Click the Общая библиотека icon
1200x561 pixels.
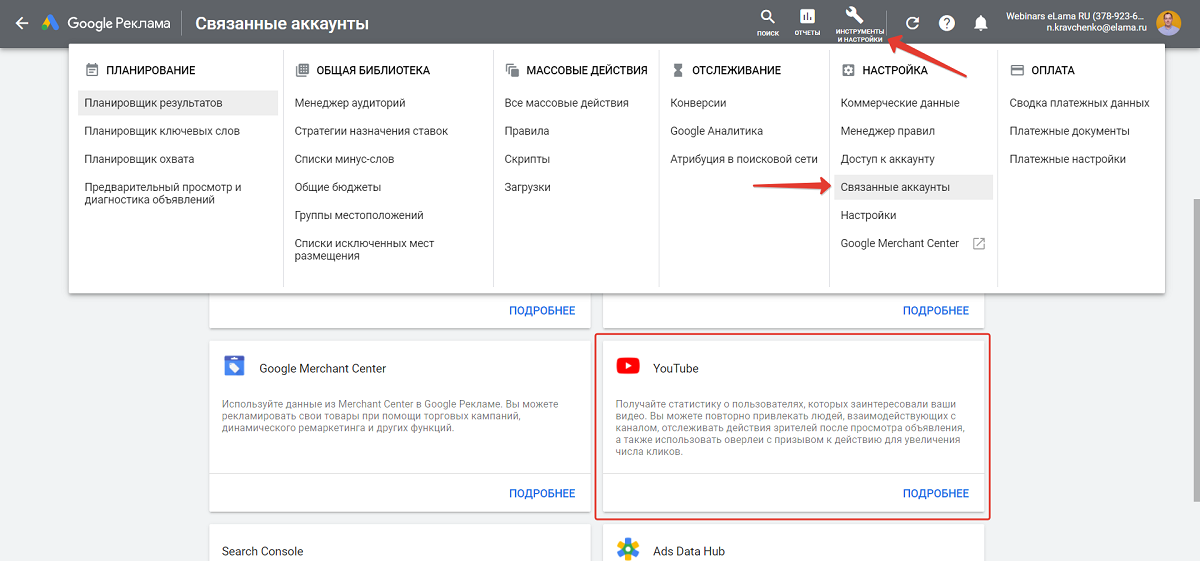[302, 70]
